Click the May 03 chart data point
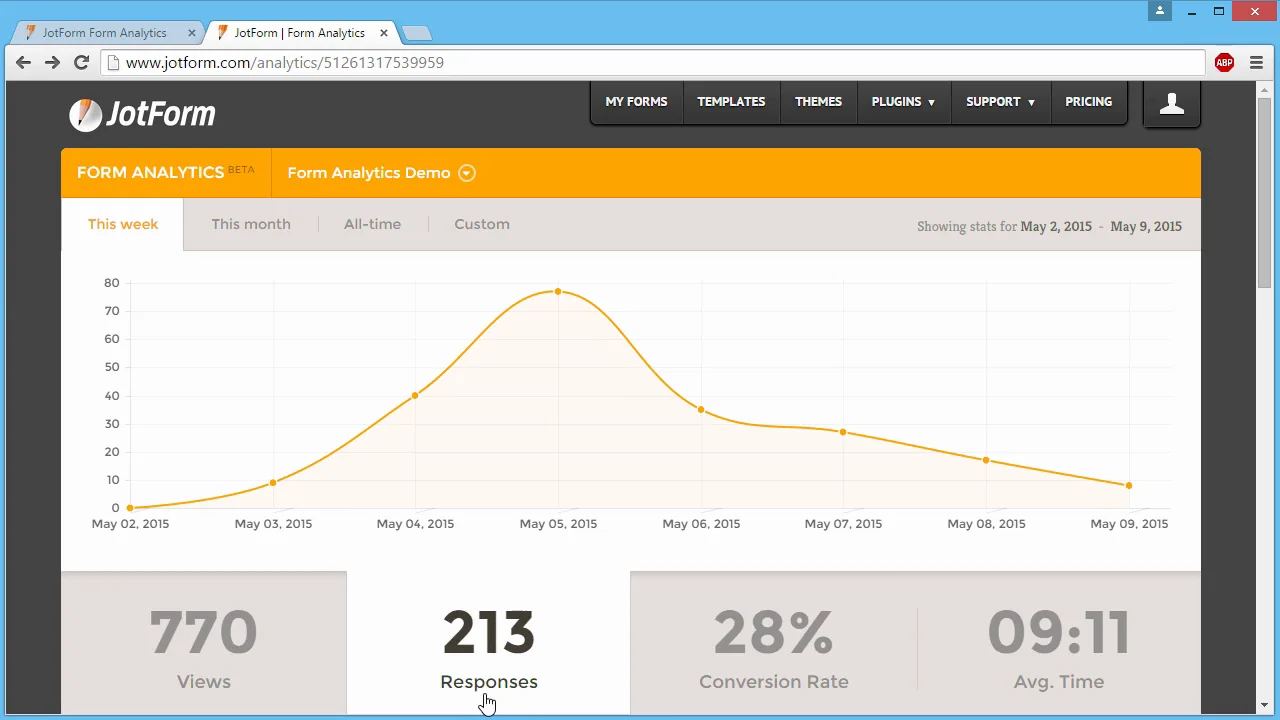1280x720 pixels. click(273, 483)
